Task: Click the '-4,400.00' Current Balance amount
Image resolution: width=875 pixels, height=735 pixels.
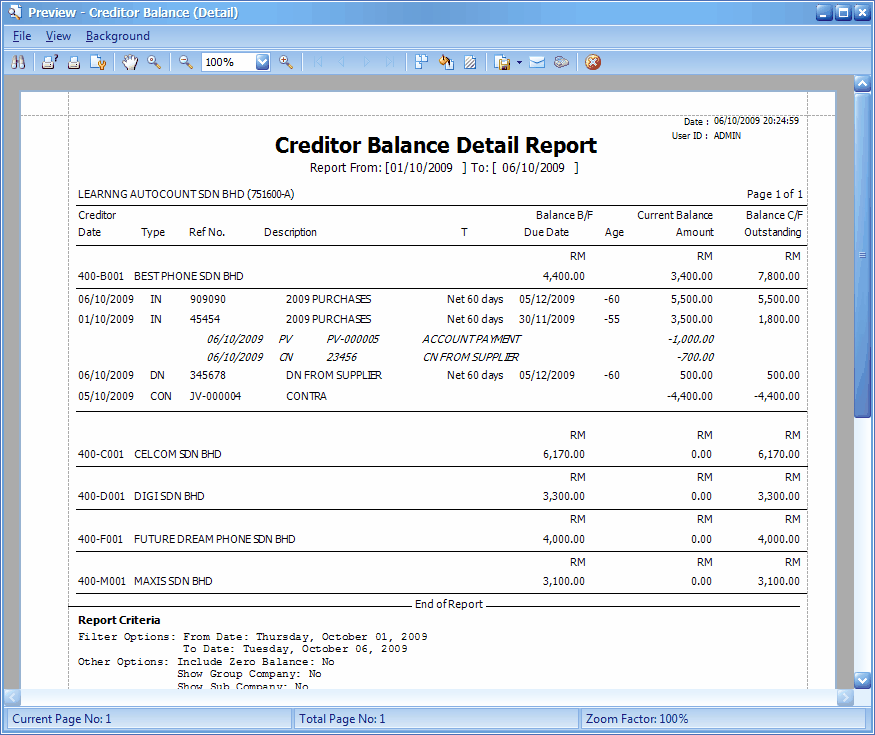Action: (690, 396)
